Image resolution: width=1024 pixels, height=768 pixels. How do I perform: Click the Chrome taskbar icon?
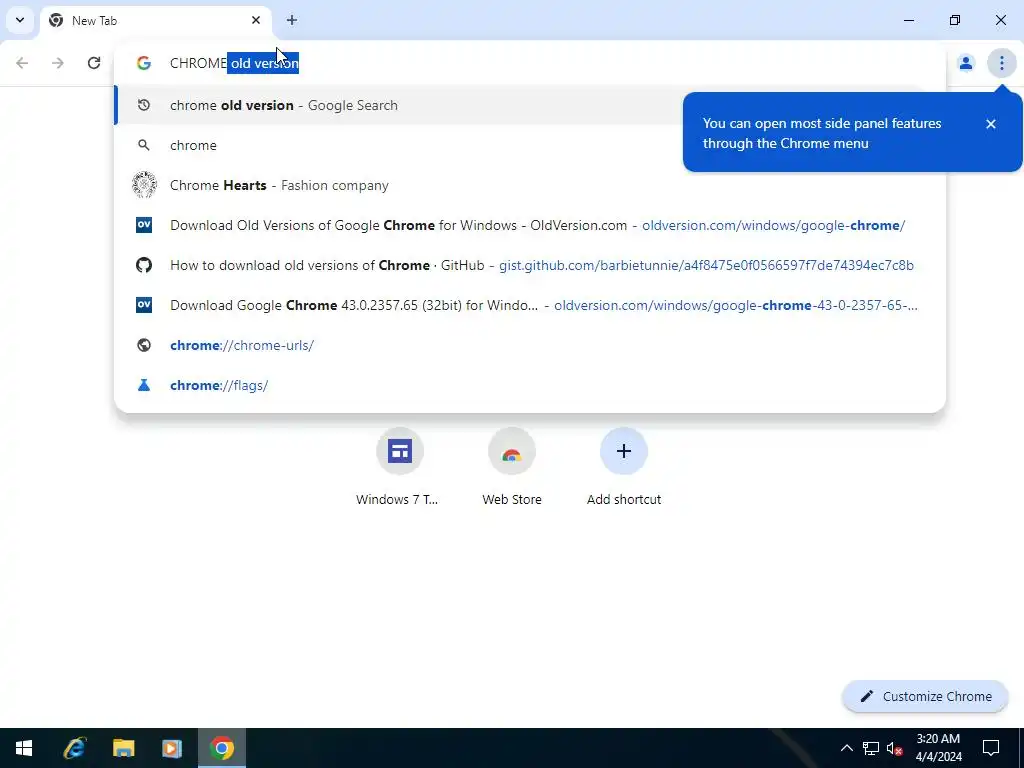[x=222, y=748]
